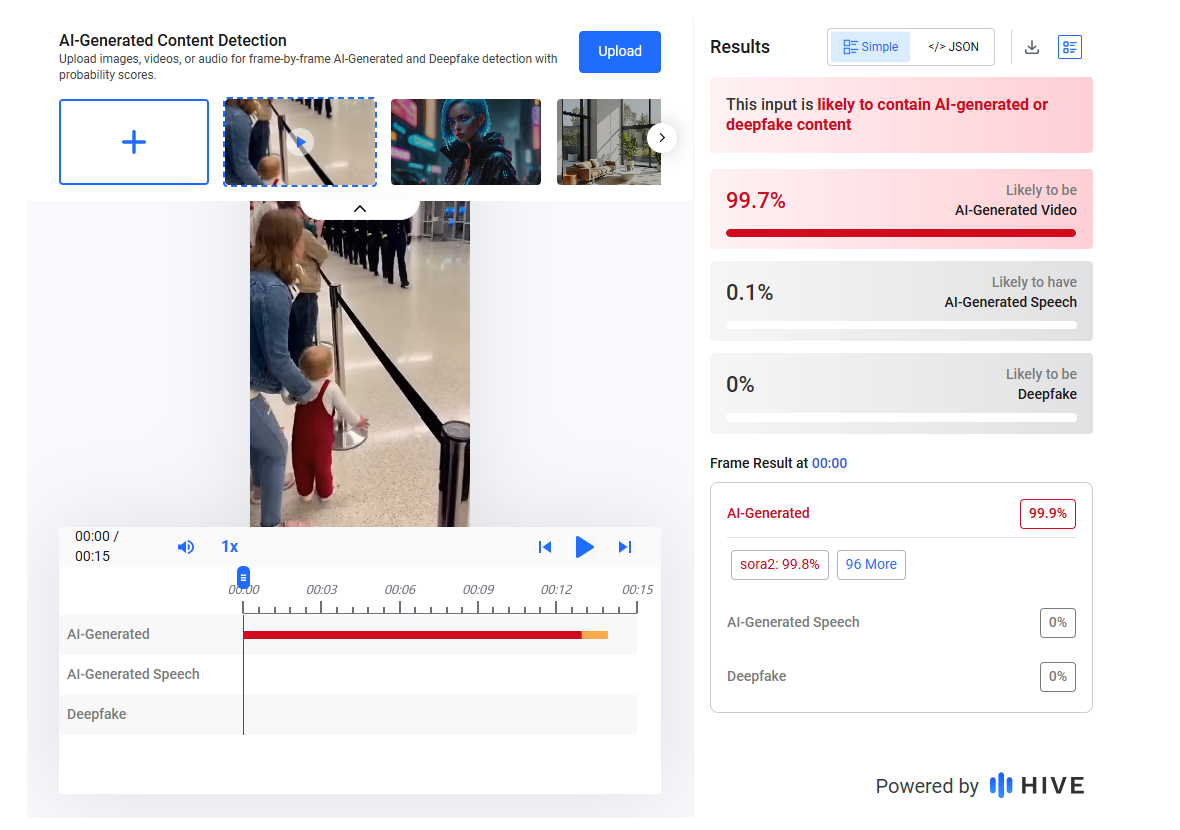Select the airport toddler video thumbnail
The width and height of the screenshot is (1180, 830).
click(x=300, y=142)
